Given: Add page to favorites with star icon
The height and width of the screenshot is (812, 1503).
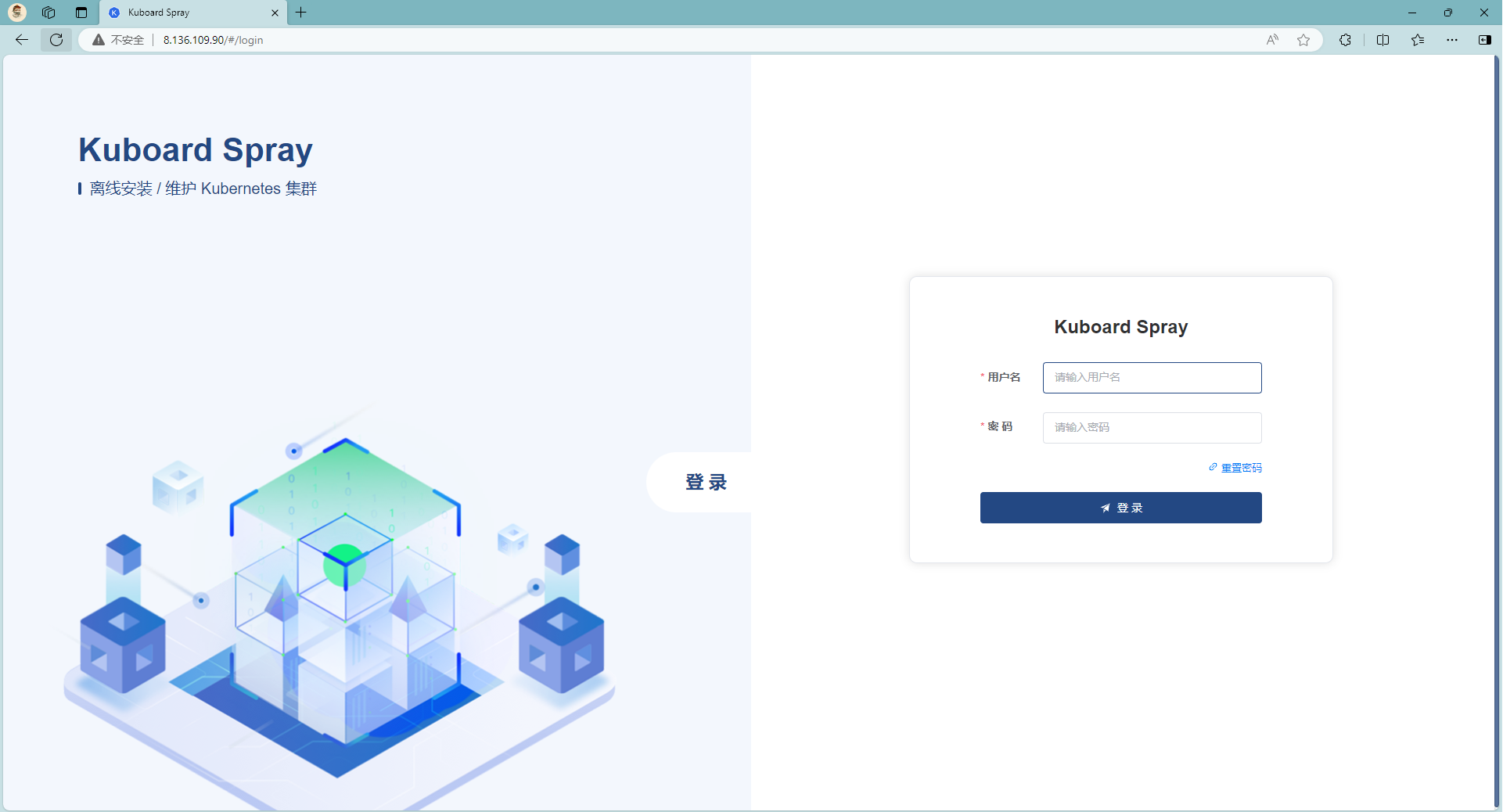Looking at the screenshot, I should (x=1303, y=40).
